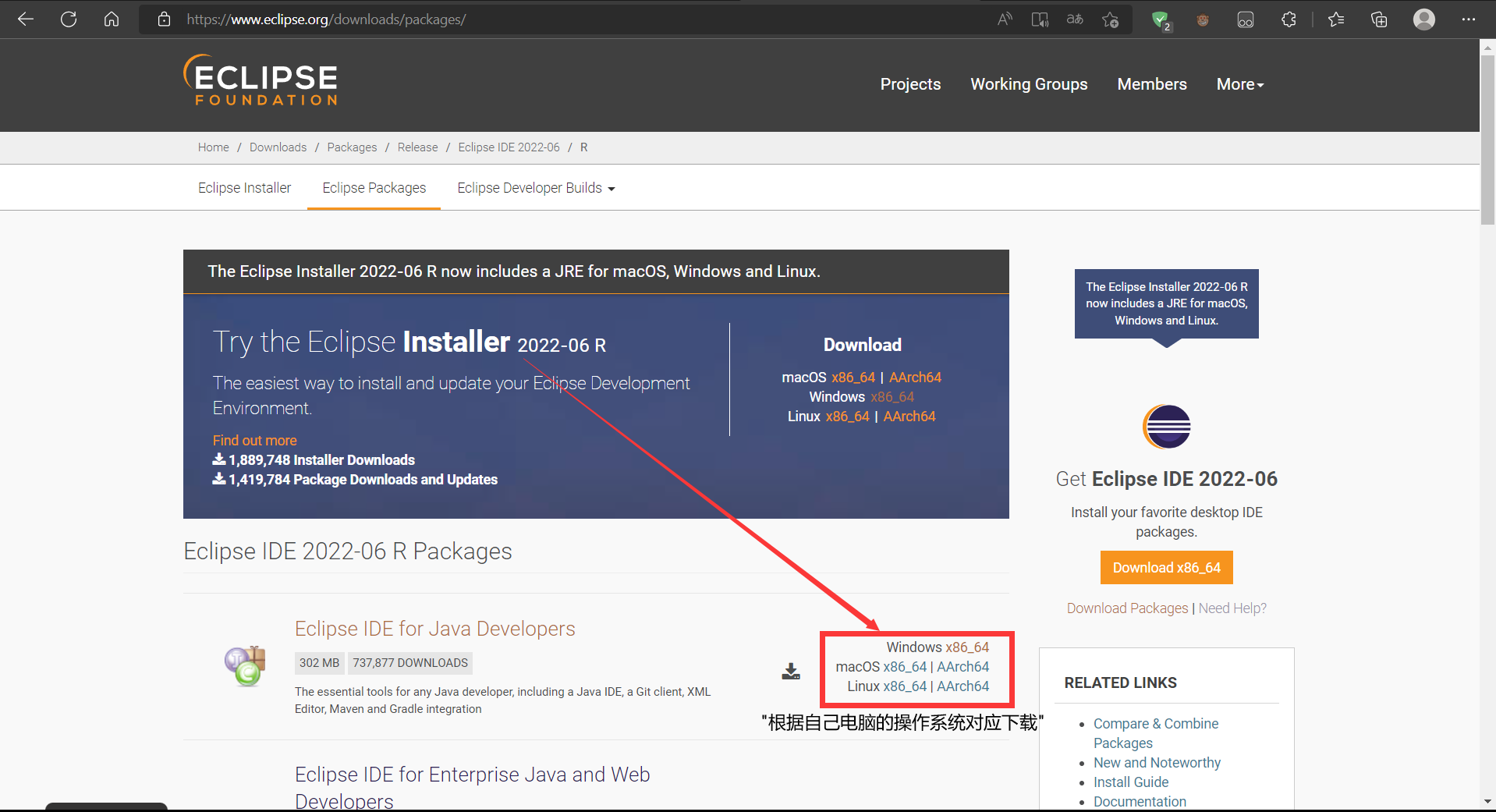Download Java Developers package for Windows x86_64
The height and width of the screenshot is (812, 1496).
(x=967, y=647)
